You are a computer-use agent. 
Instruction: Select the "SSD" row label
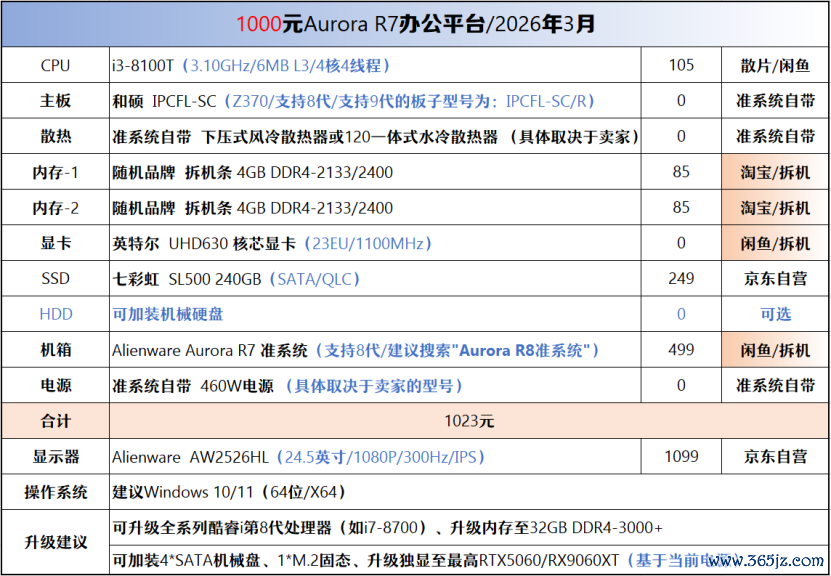coord(55,278)
